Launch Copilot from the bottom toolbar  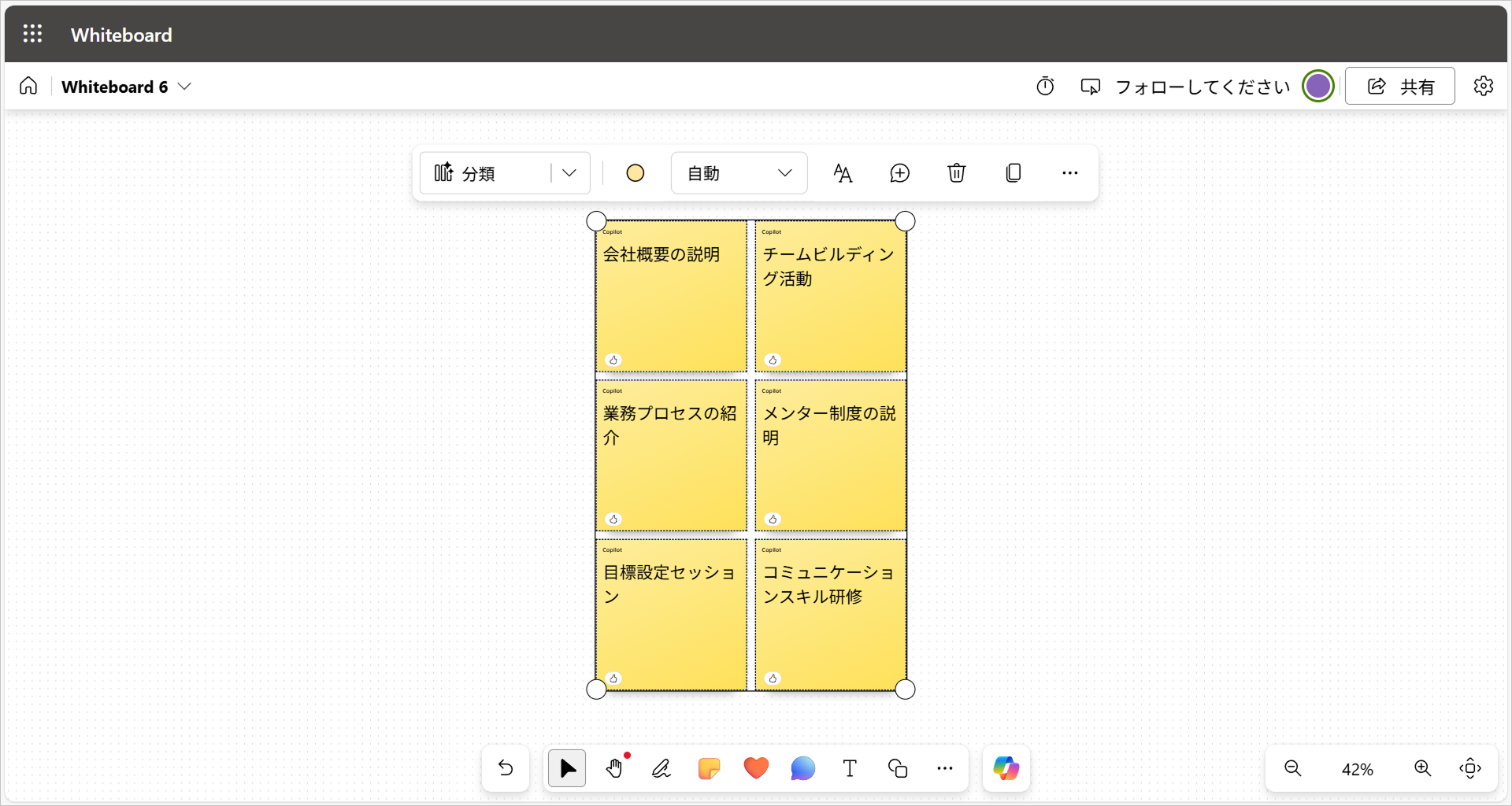[x=1006, y=769]
